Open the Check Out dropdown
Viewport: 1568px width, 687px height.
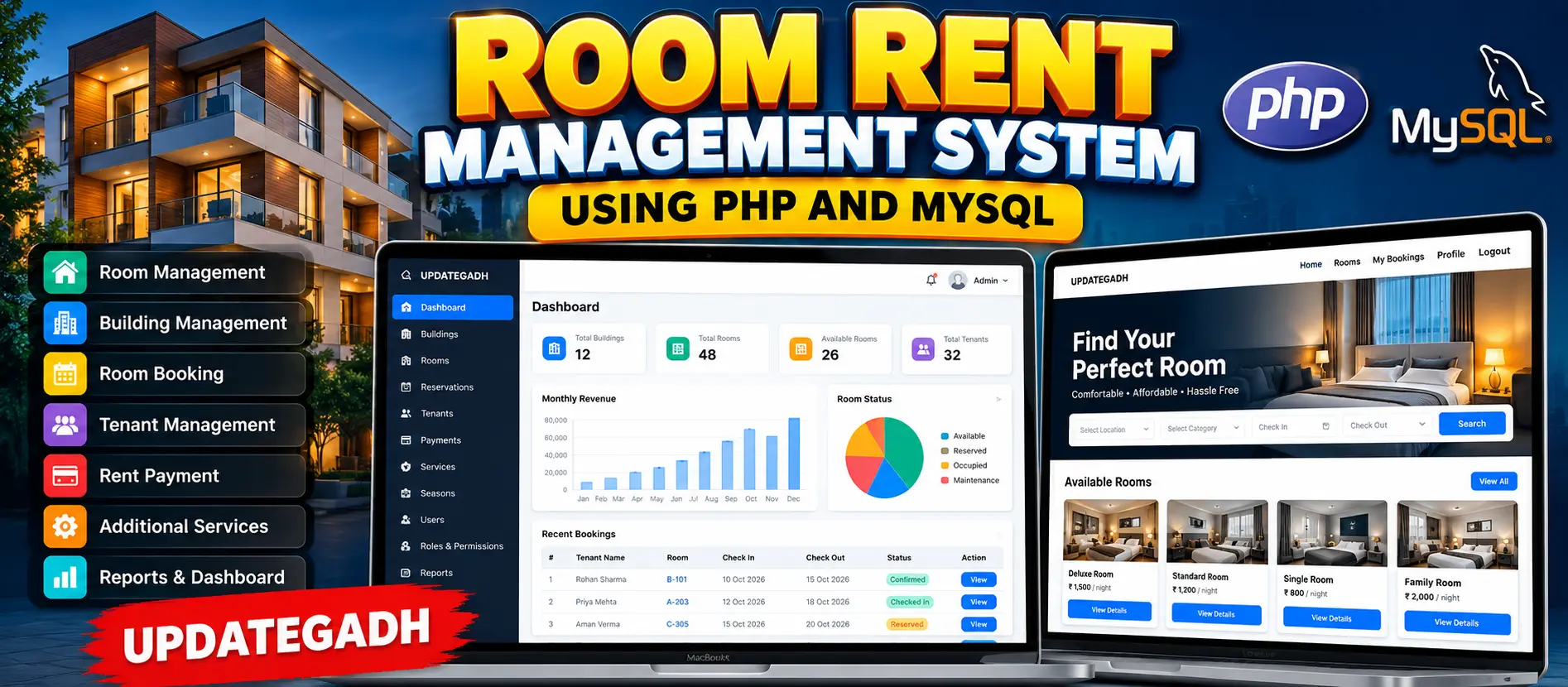pyautogui.click(x=1388, y=425)
